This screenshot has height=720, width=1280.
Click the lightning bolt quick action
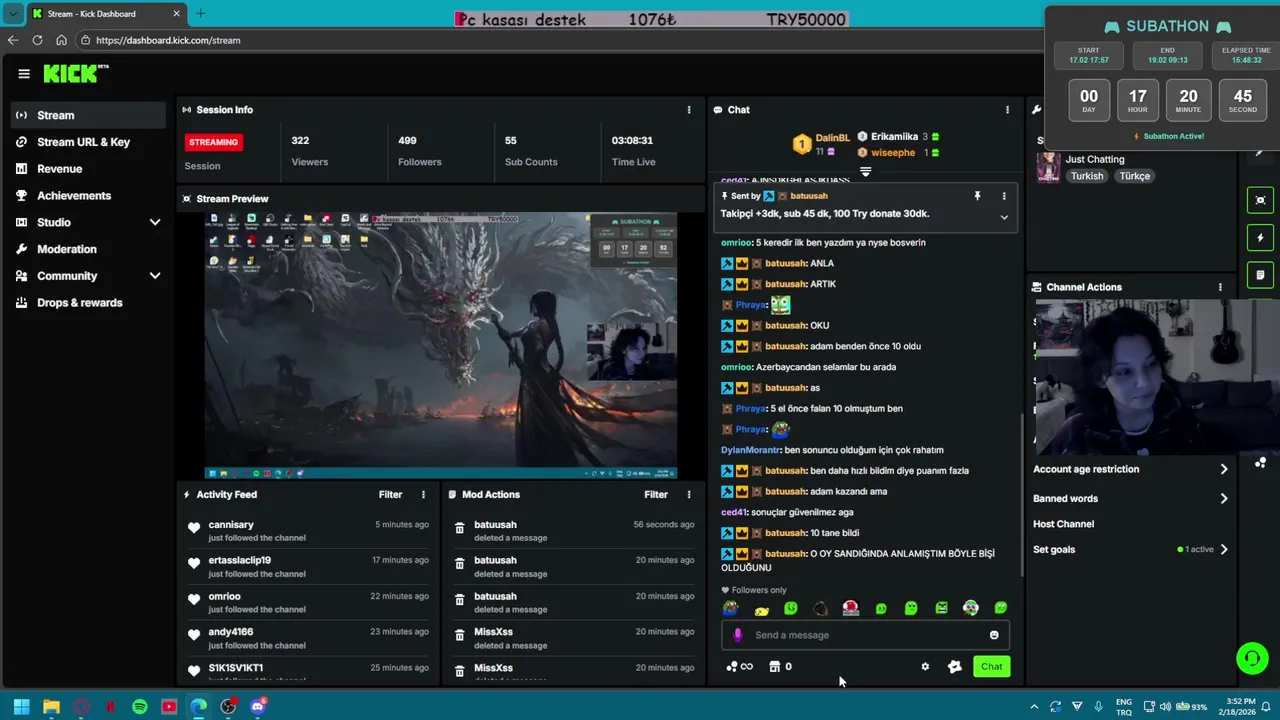[1260, 238]
